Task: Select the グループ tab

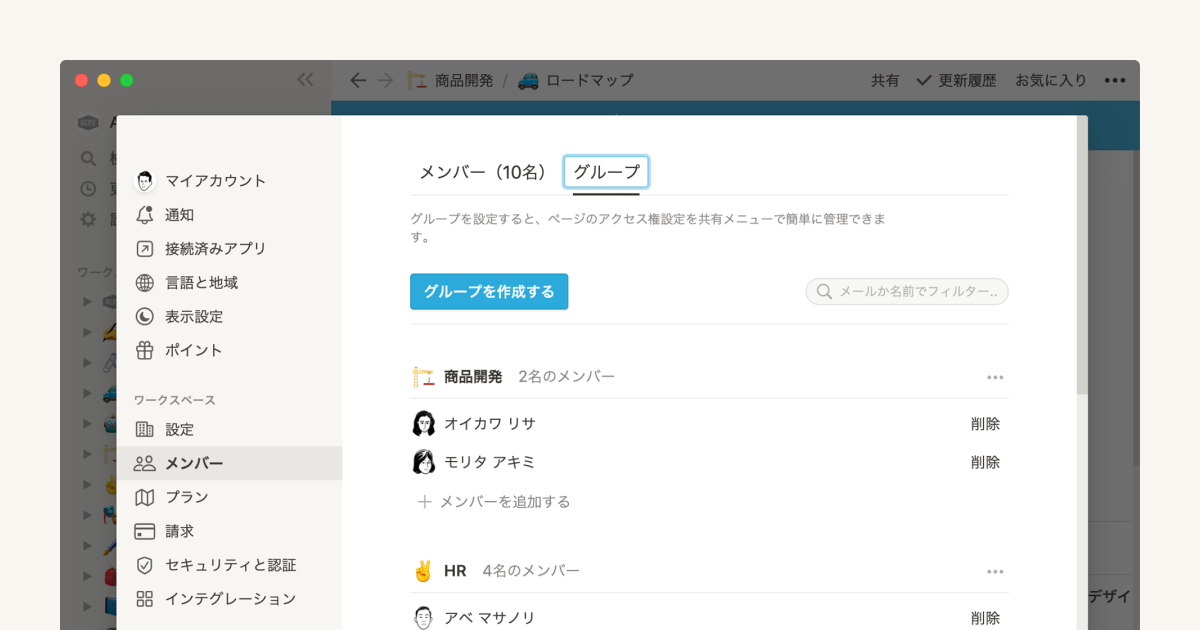Action: pos(606,172)
